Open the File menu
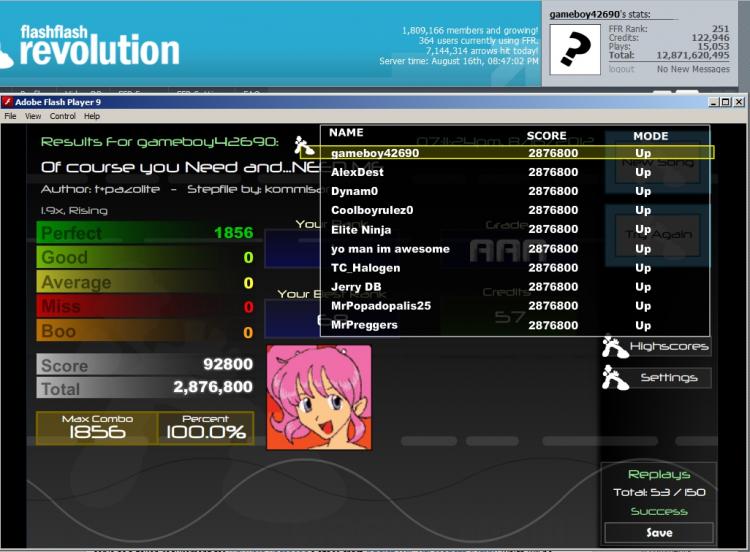Screen dimensions: 750x552 [x=10, y=116]
